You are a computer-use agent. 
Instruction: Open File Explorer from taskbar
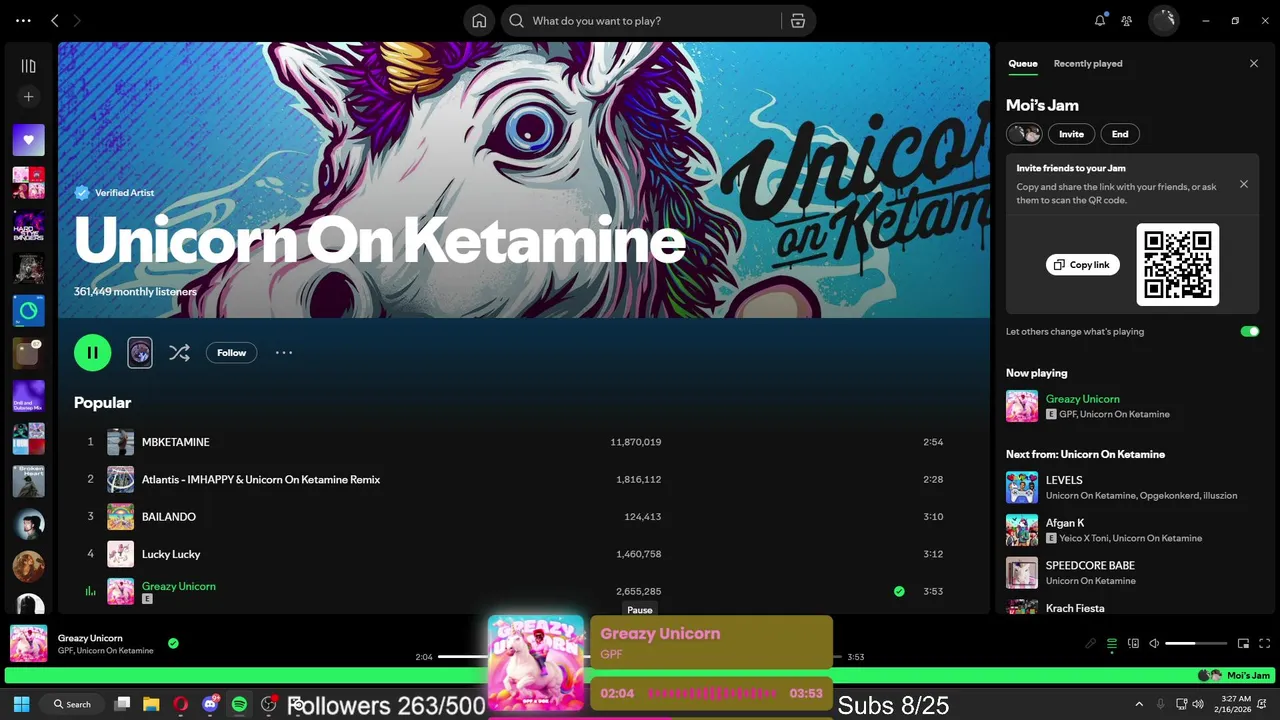coord(151,704)
